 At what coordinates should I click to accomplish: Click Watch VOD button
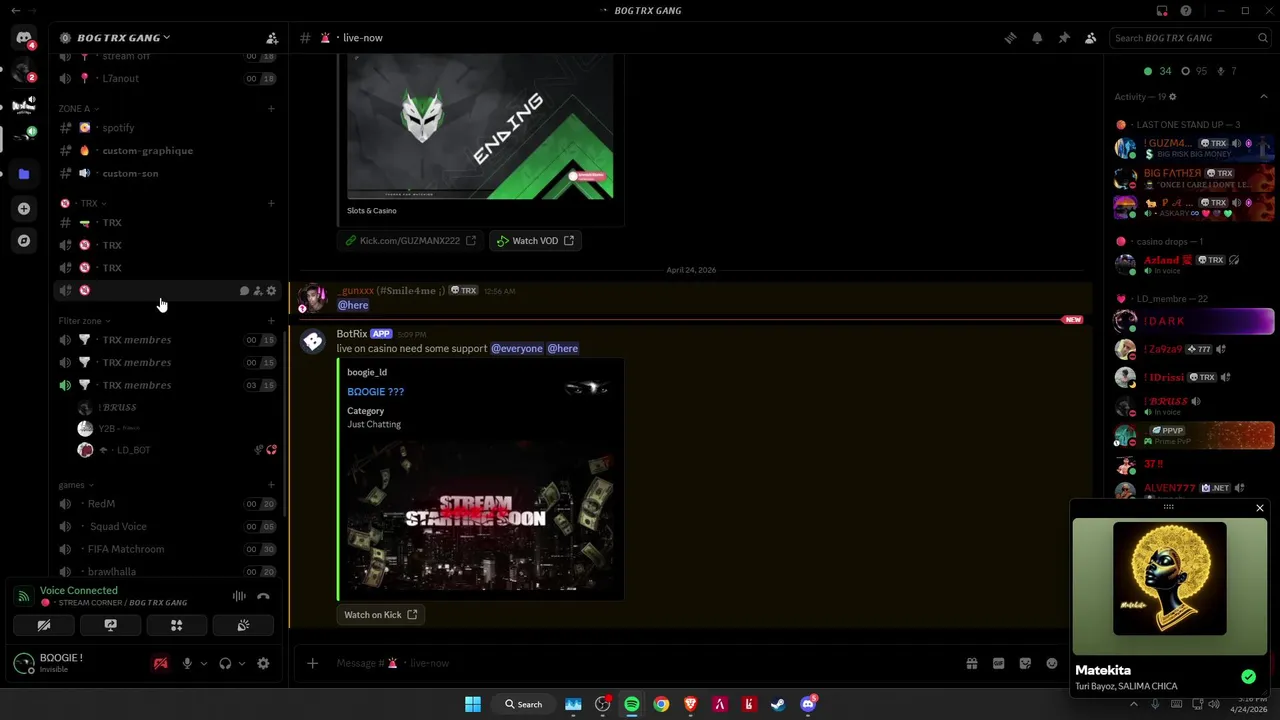(x=535, y=241)
